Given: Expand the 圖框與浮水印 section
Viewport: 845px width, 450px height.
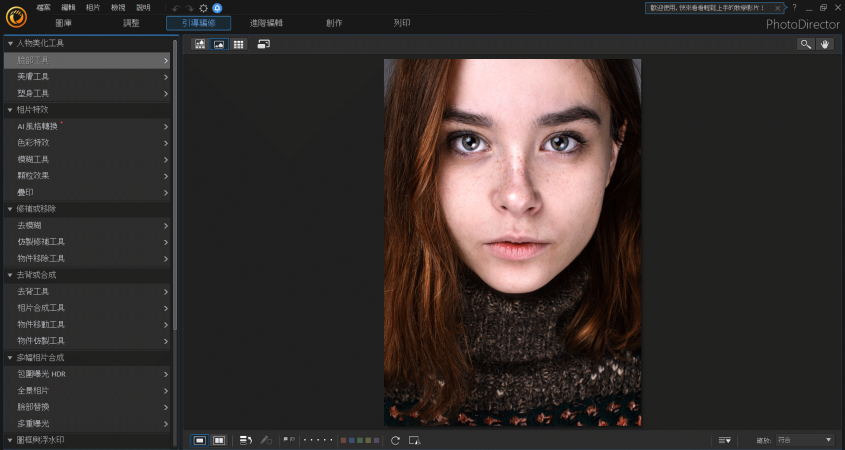Looking at the screenshot, I should point(40,440).
